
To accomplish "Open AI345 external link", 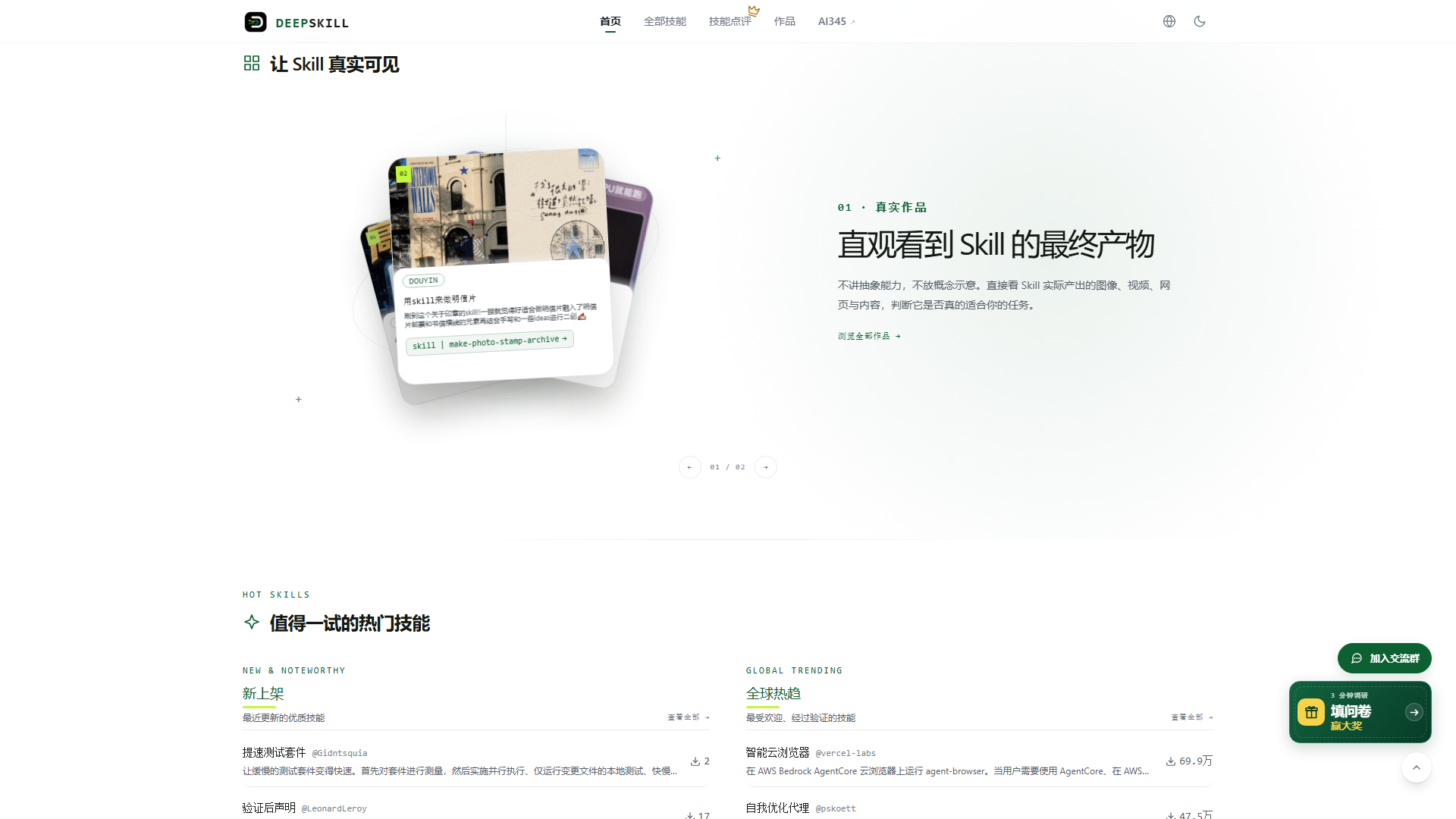I will [836, 21].
